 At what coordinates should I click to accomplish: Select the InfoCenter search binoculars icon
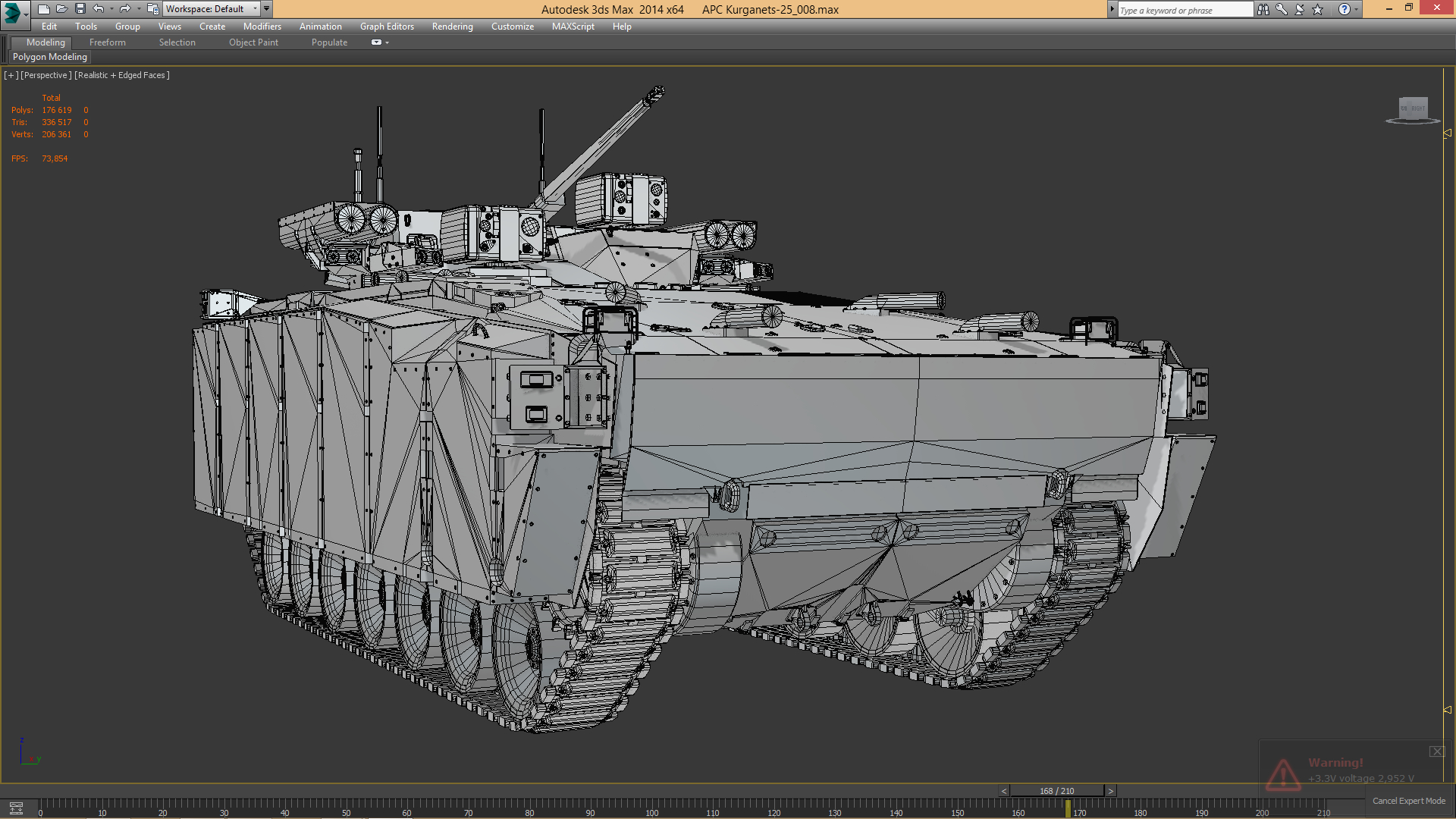pos(1263,9)
